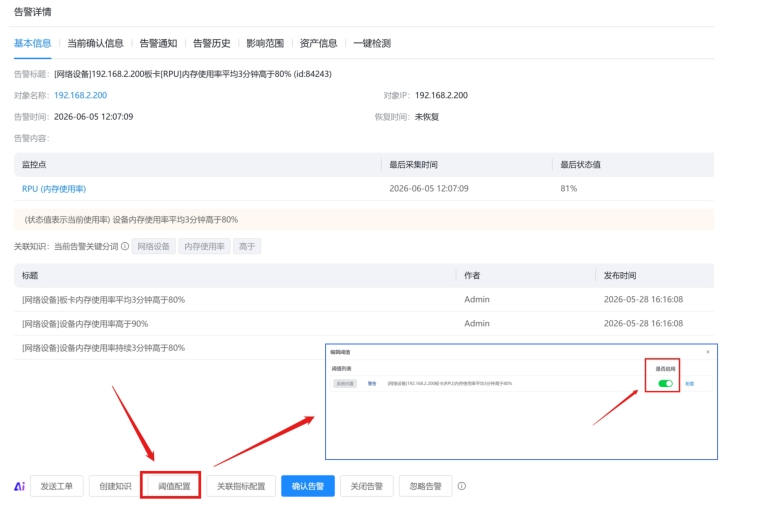Click the 忽略告警 button

click(425, 486)
